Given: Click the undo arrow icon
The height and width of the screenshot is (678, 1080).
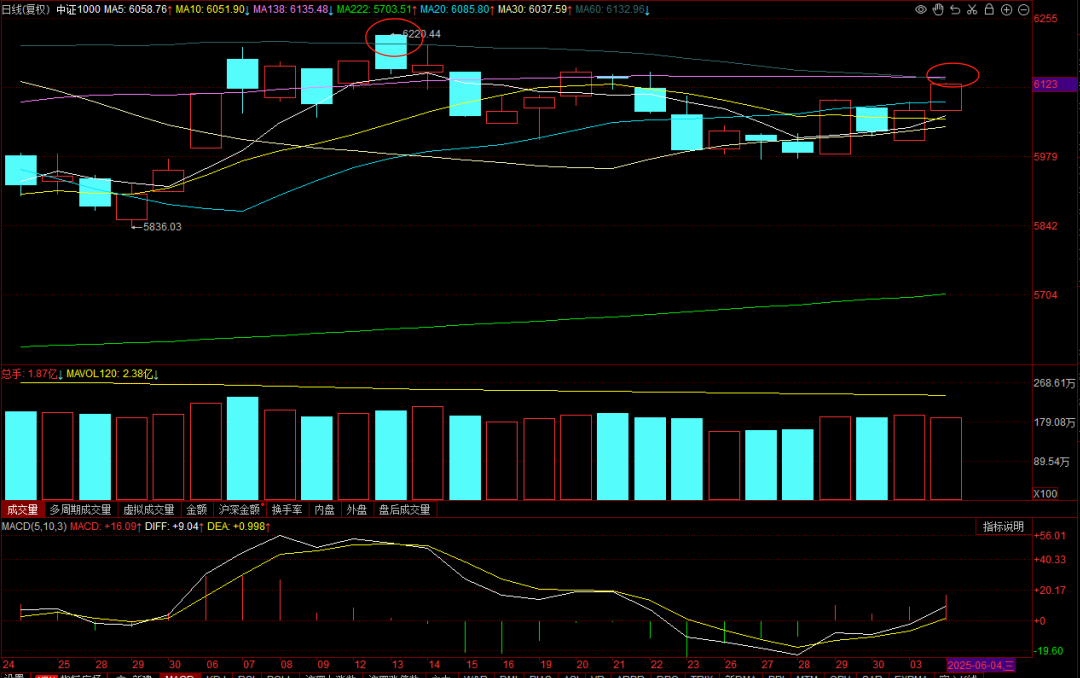Looking at the screenshot, I should tap(955, 10).
